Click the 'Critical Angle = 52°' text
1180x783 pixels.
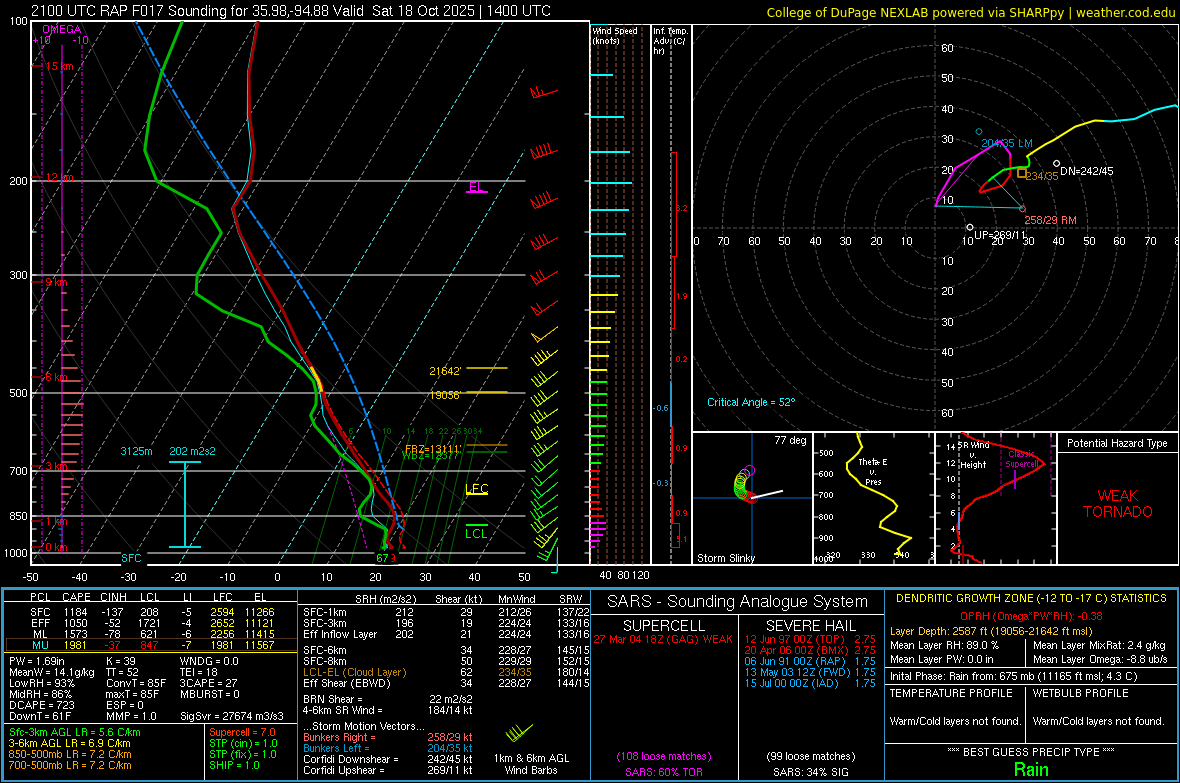pyautogui.click(x=751, y=402)
